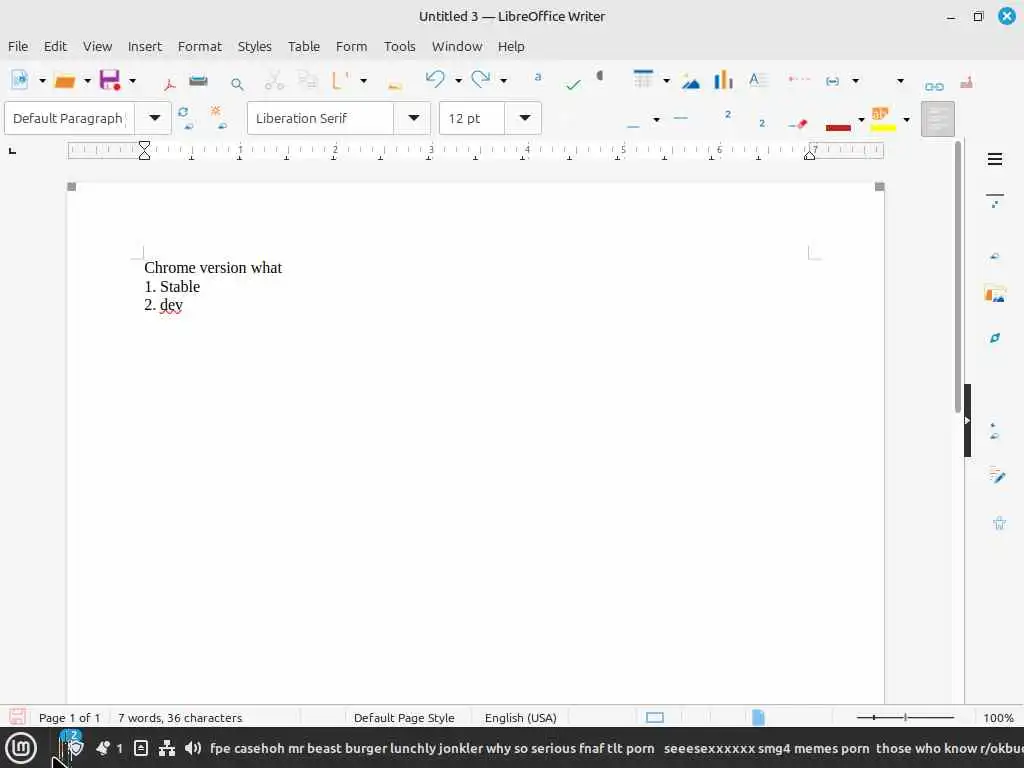1024x768 pixels.
Task: Open the Liberation Serif font name dropdown
Action: click(414, 118)
